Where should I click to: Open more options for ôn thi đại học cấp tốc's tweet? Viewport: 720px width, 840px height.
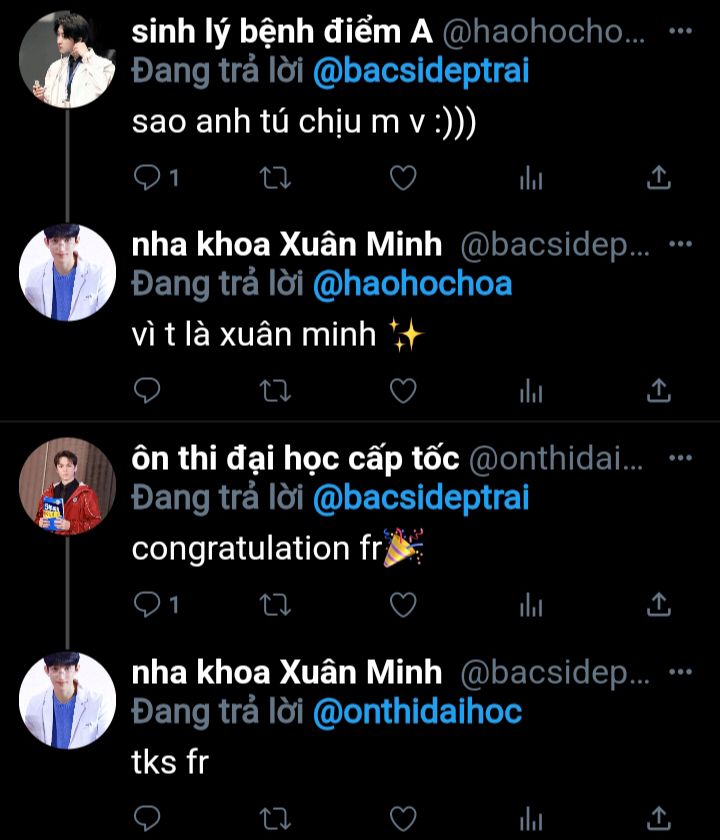[x=680, y=458]
